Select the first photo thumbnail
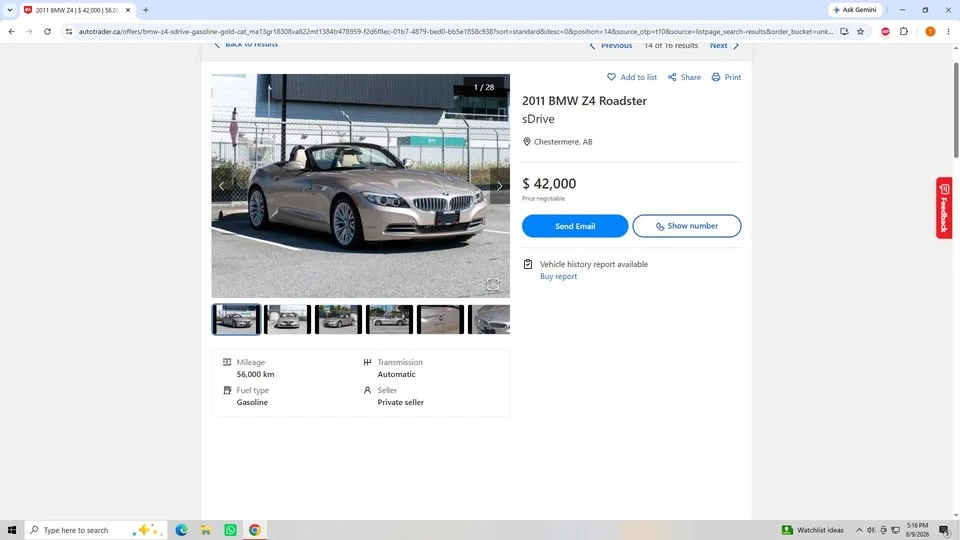This screenshot has width=960, height=540. tap(236, 319)
